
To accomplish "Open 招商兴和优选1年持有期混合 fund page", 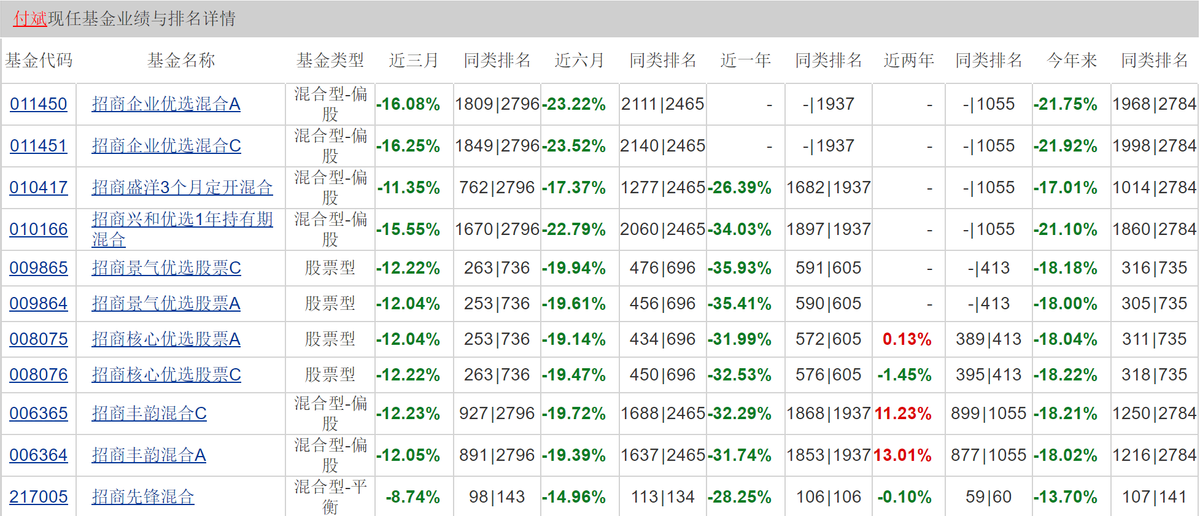I will tap(182, 230).
